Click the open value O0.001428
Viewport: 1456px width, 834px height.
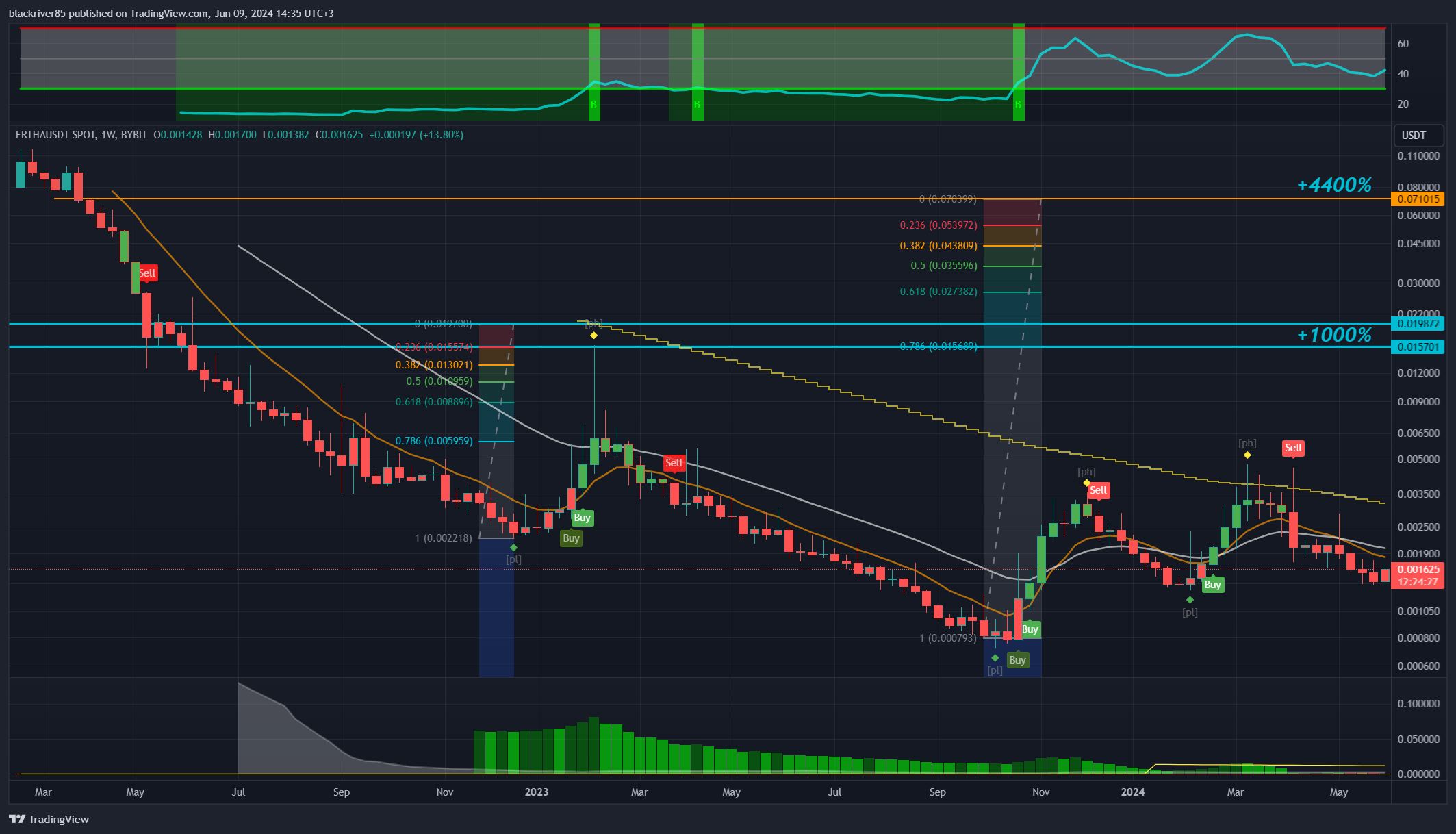click(178, 135)
